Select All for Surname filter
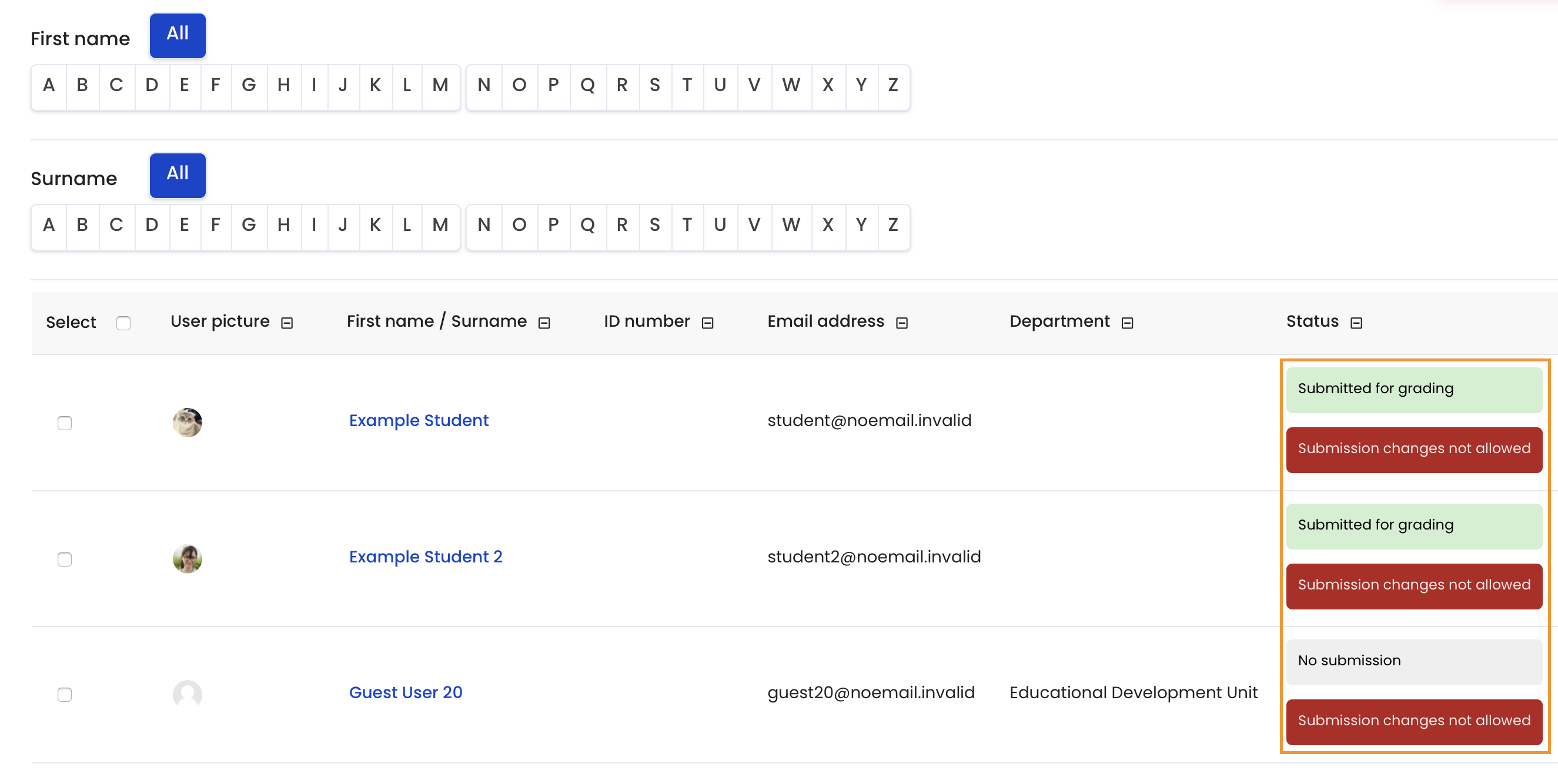The height and width of the screenshot is (784, 1558). (x=178, y=175)
